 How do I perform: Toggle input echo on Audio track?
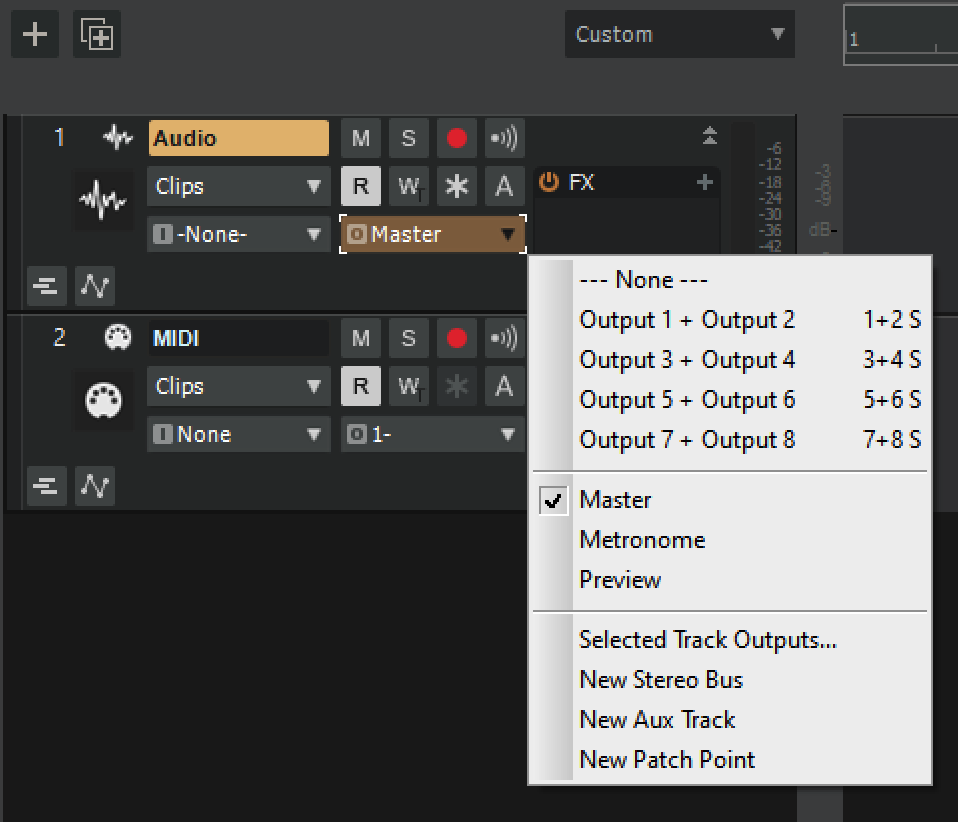point(504,138)
